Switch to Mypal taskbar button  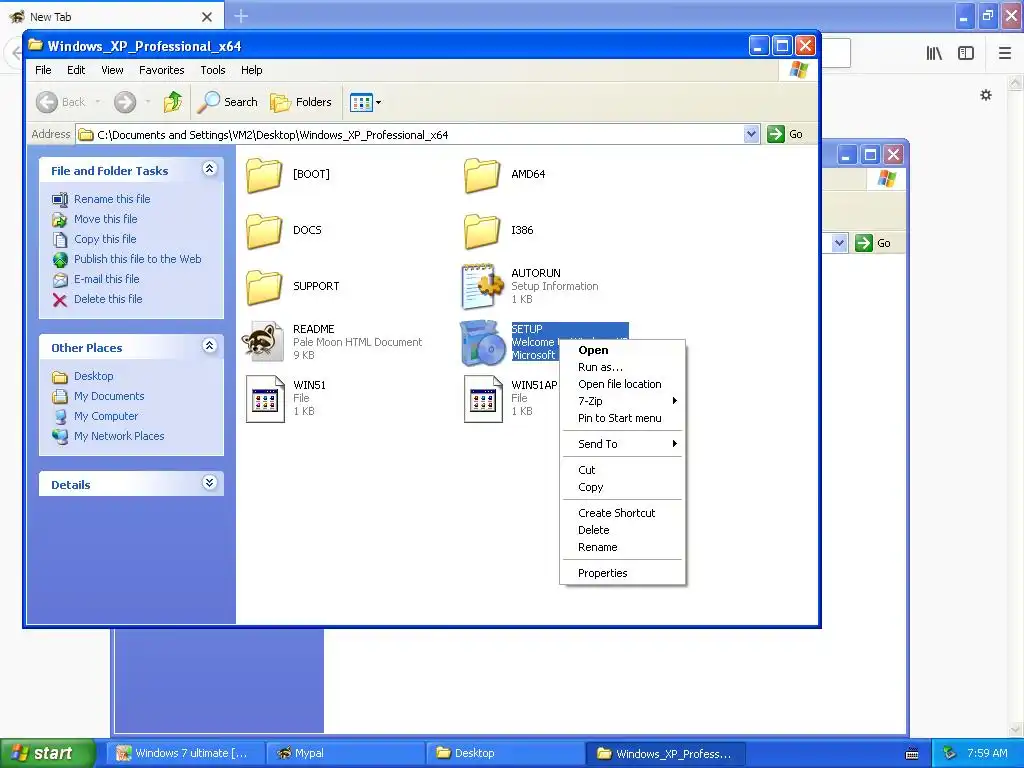(345, 754)
